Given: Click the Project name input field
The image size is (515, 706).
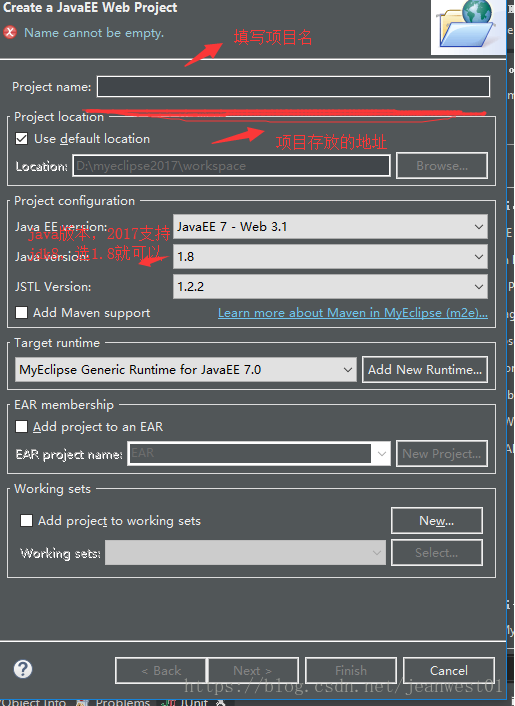Looking at the screenshot, I should coord(294,86).
